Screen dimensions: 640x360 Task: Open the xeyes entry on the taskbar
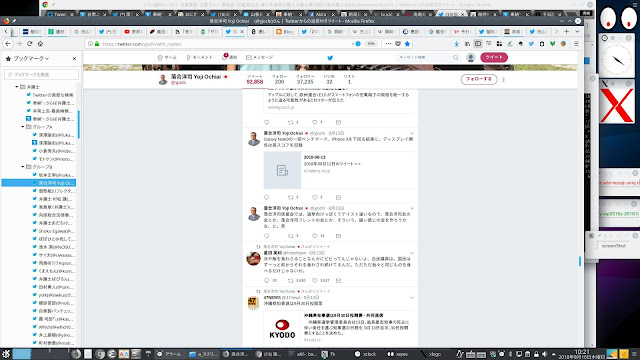click(x=398, y=354)
